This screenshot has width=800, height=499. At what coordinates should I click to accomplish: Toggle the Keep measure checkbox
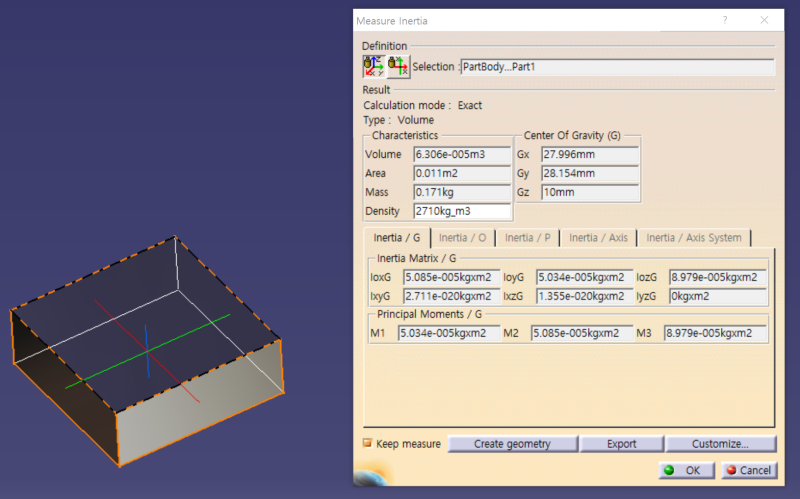(368, 443)
